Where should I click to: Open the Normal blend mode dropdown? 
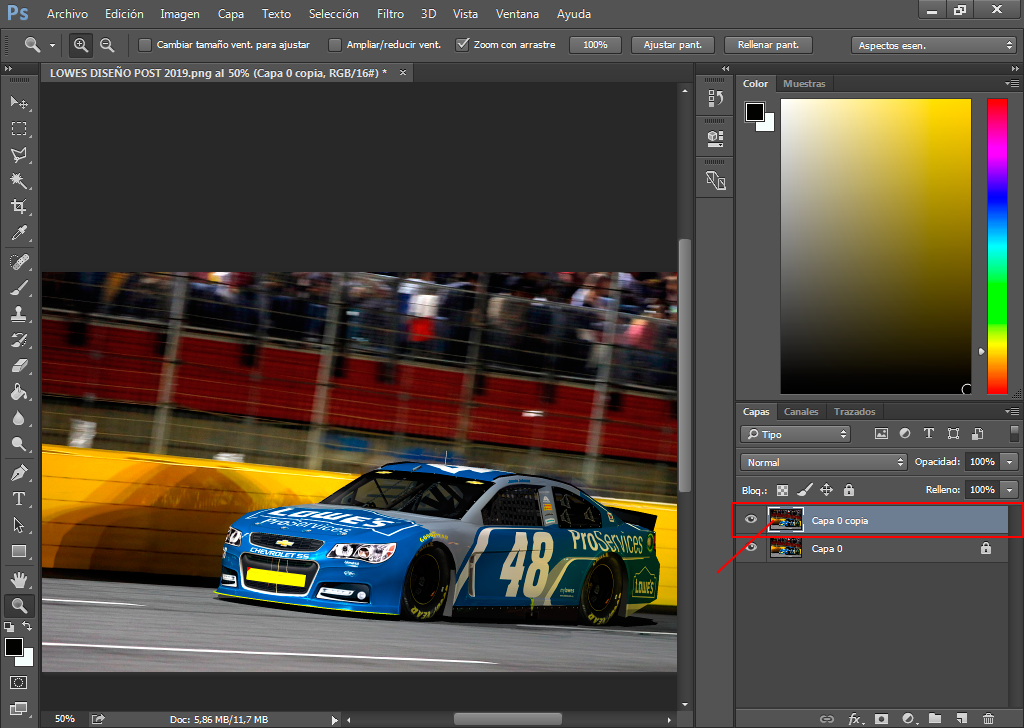(823, 462)
